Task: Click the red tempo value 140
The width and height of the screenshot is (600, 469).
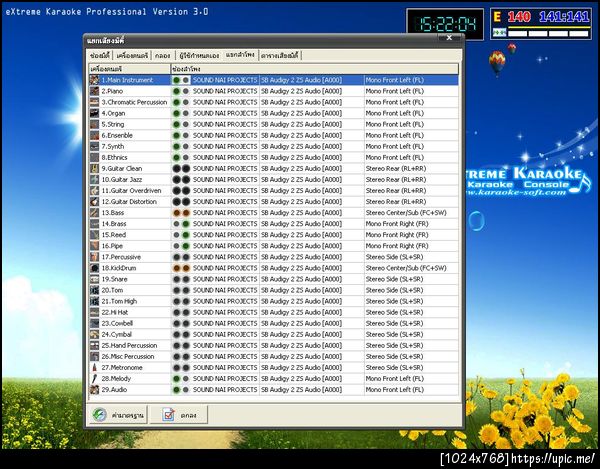Action: pyautogui.click(x=519, y=17)
